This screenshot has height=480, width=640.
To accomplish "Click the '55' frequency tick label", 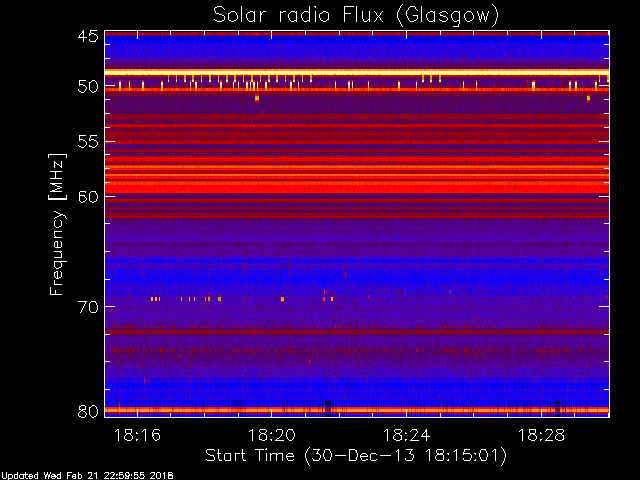I will click(x=88, y=142).
